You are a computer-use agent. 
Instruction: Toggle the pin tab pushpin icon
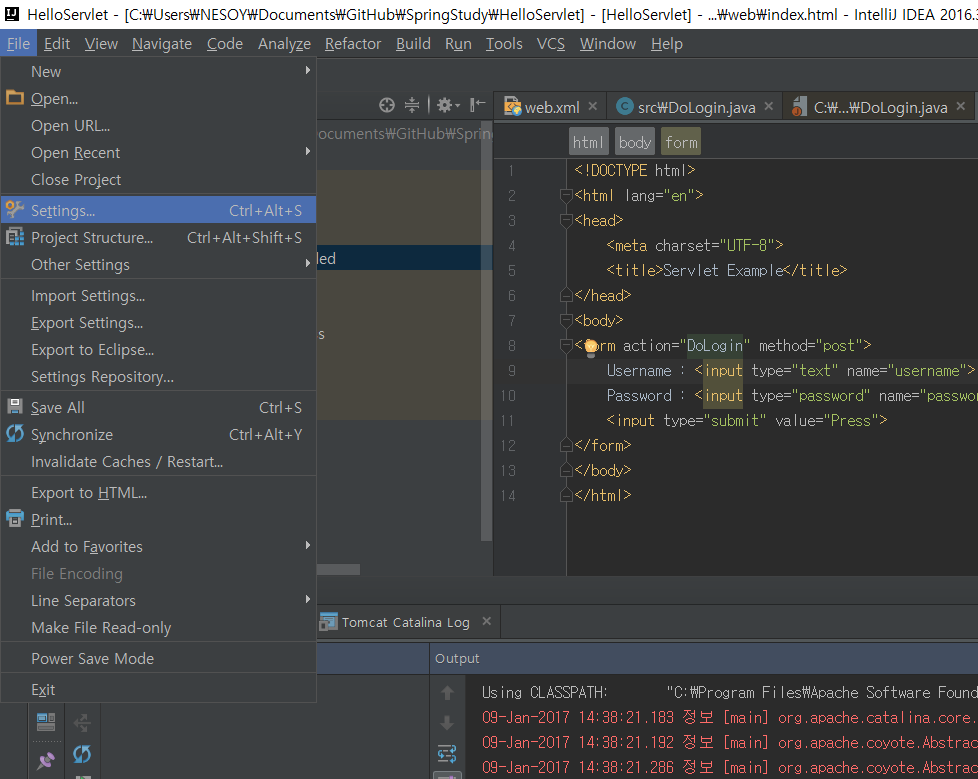coord(46,760)
